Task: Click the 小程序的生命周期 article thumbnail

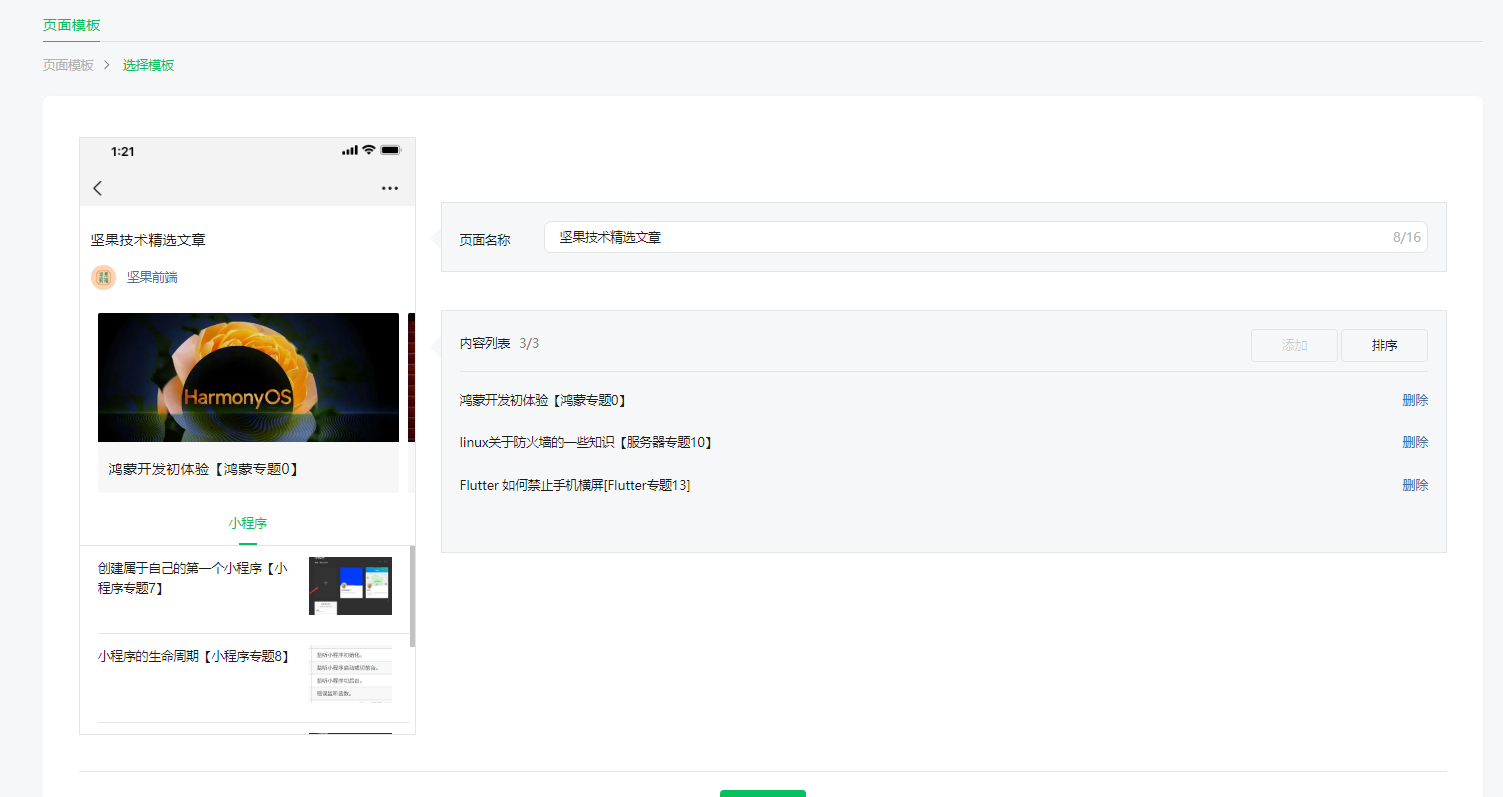Action: click(x=350, y=675)
